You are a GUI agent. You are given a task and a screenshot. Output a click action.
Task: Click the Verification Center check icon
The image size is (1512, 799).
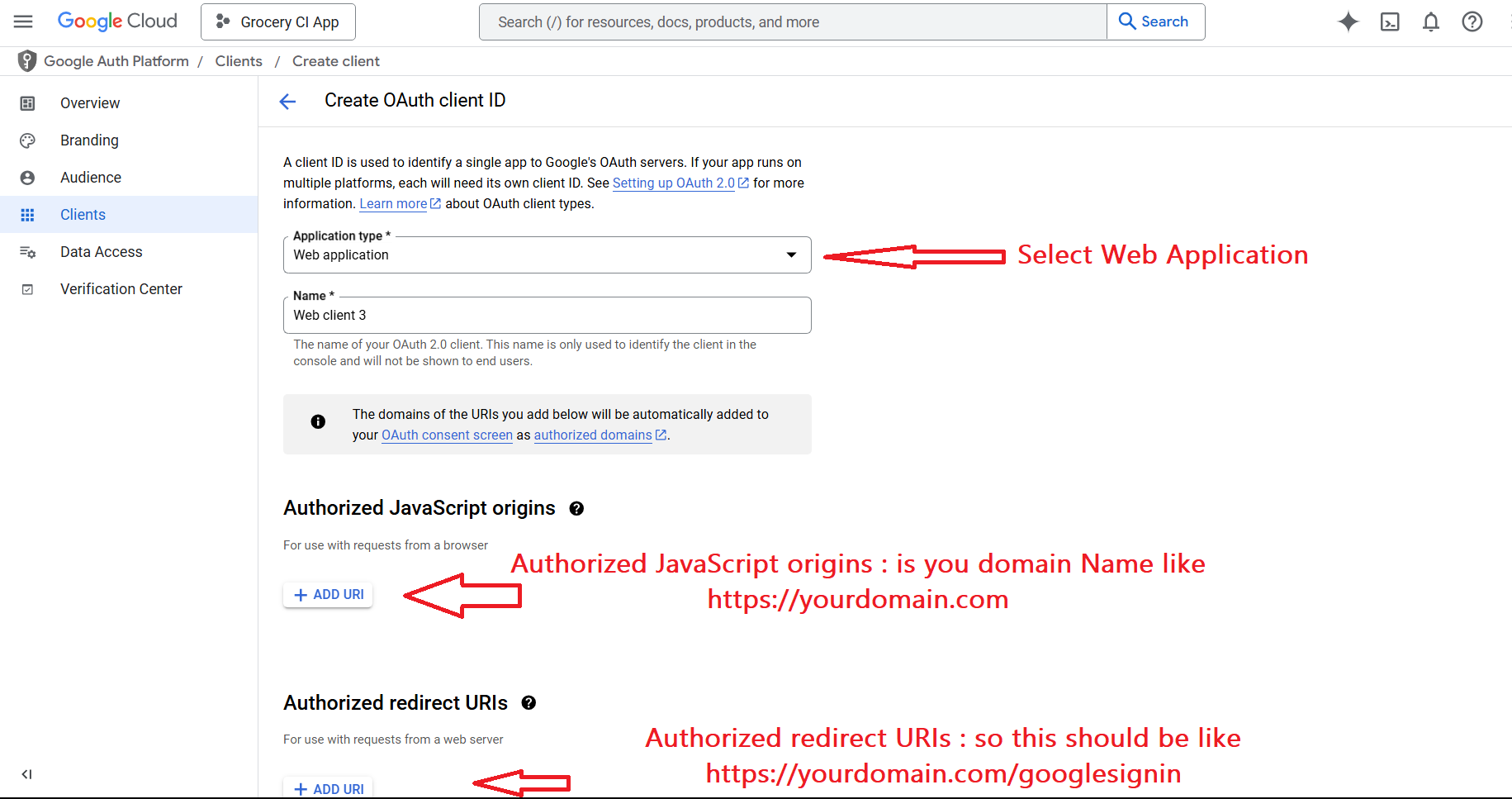pyautogui.click(x=27, y=289)
